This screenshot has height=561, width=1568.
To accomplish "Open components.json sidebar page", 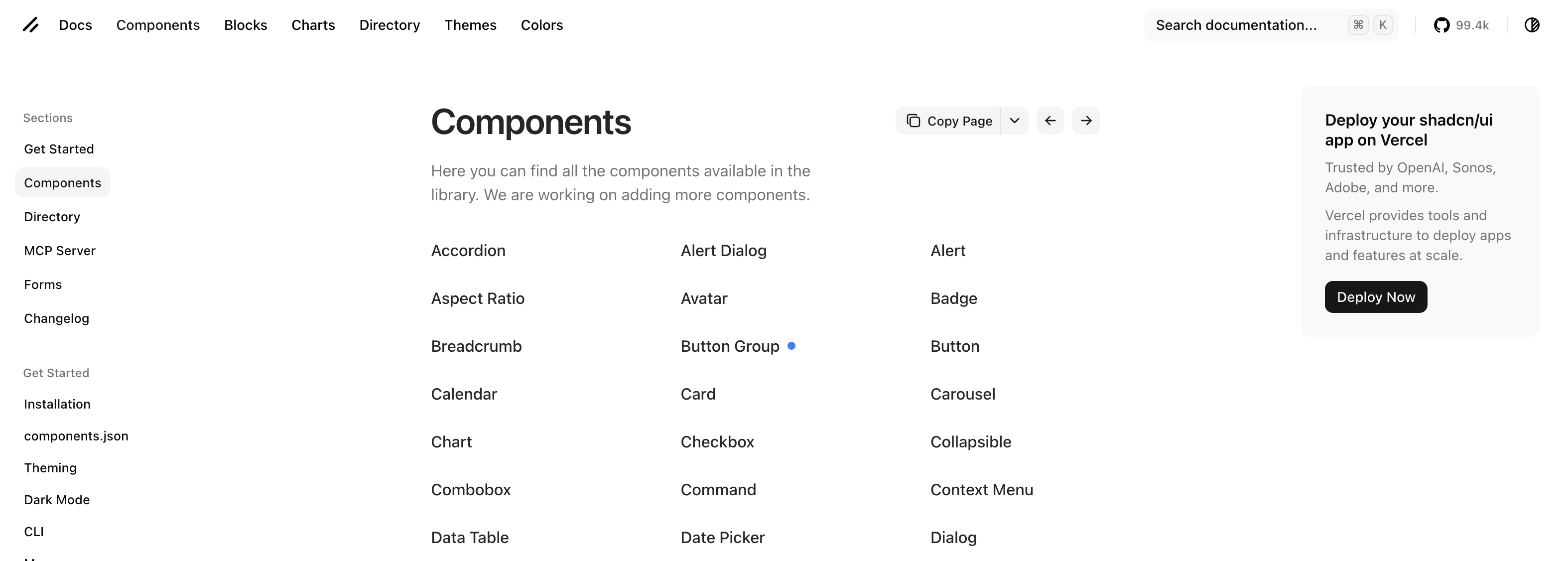I will [76, 435].
